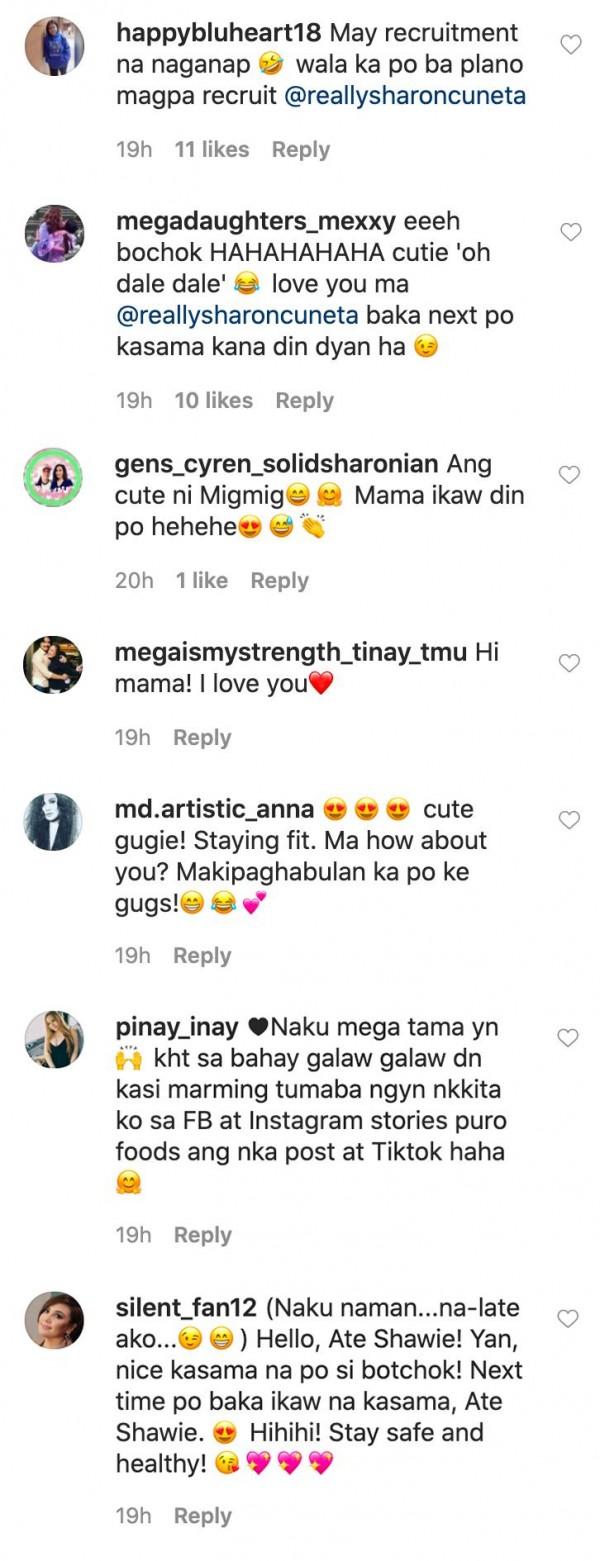Like md.artistic_anna's comment

(570, 820)
